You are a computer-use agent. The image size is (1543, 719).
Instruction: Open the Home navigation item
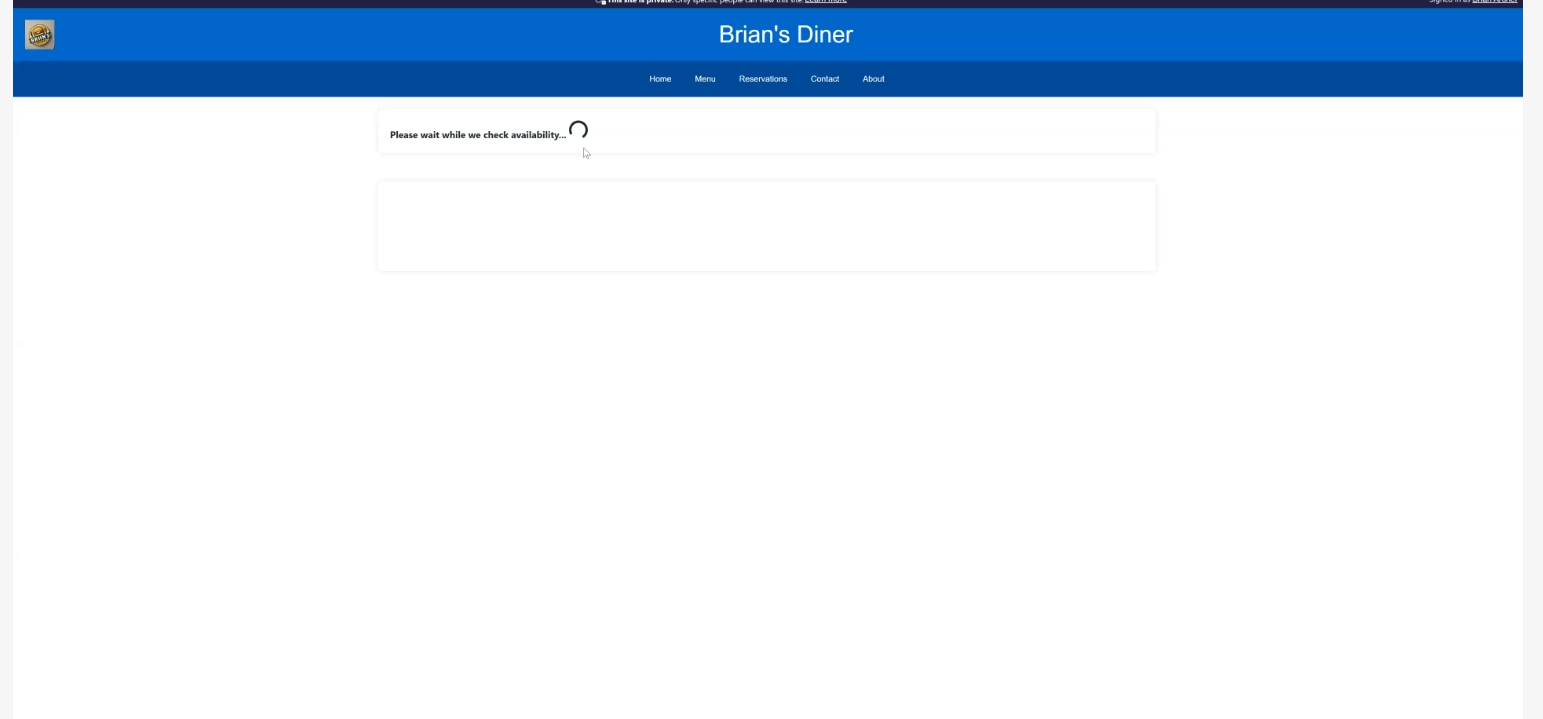pyautogui.click(x=660, y=79)
